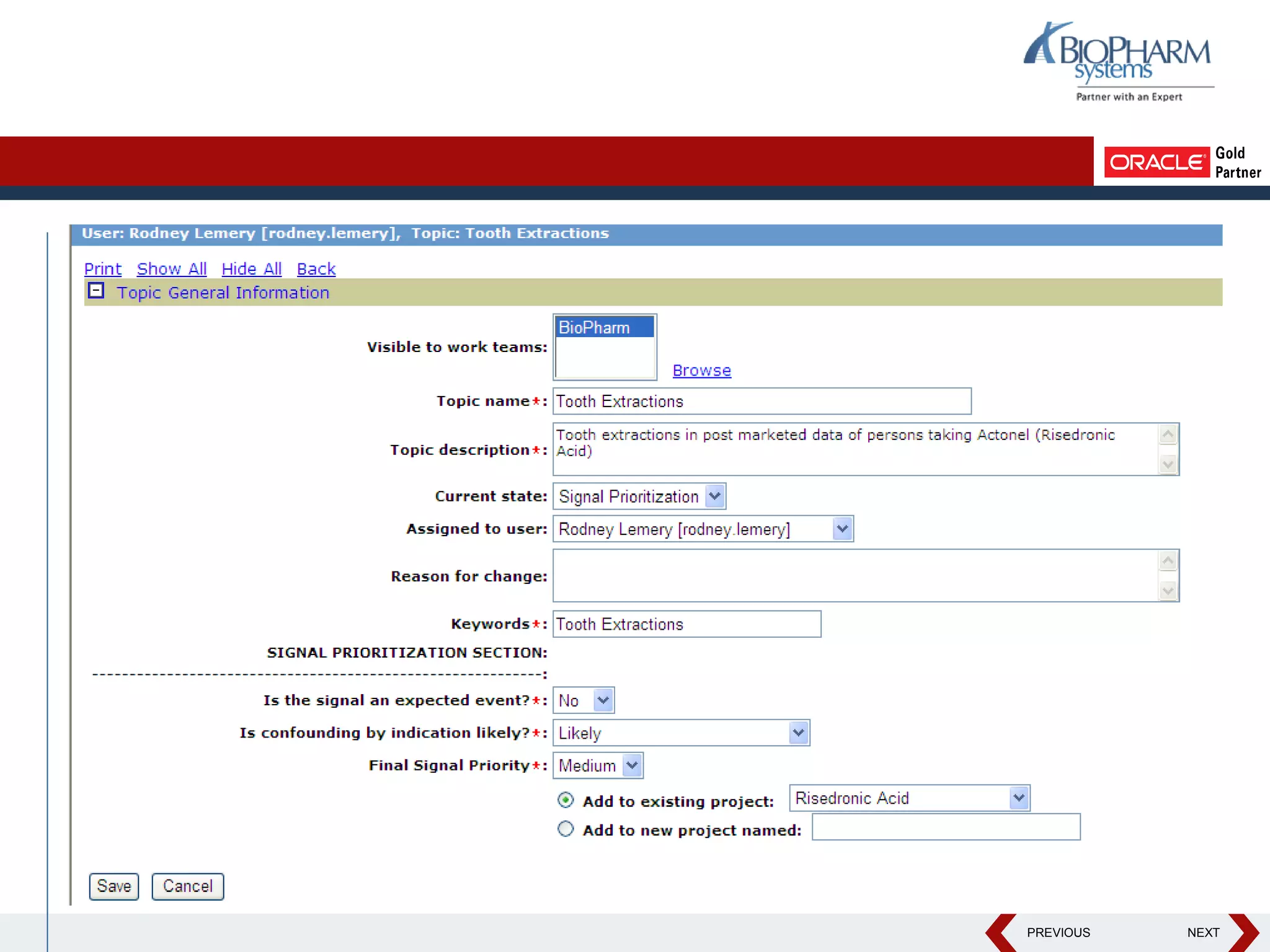Open the Current state dropdown
Screen dimensions: 1270x952
coord(715,496)
